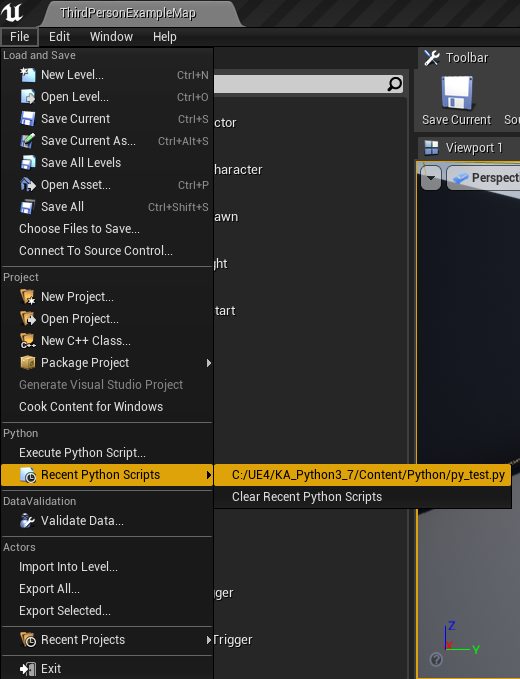The height and width of the screenshot is (679, 520).
Task: Click the Open Level folder icon
Action: pos(28,97)
